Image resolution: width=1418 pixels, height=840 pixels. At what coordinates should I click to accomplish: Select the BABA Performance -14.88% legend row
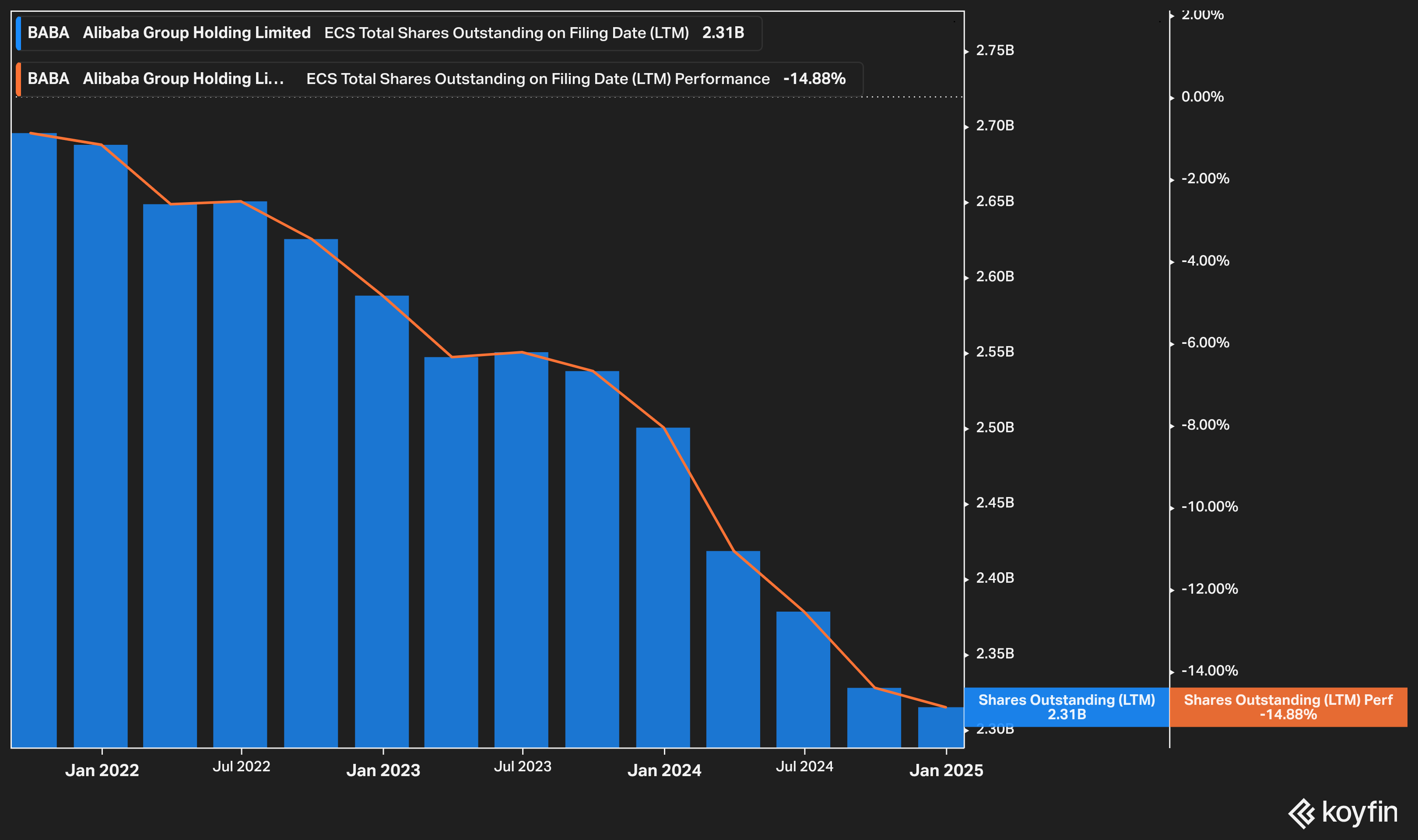pos(439,79)
